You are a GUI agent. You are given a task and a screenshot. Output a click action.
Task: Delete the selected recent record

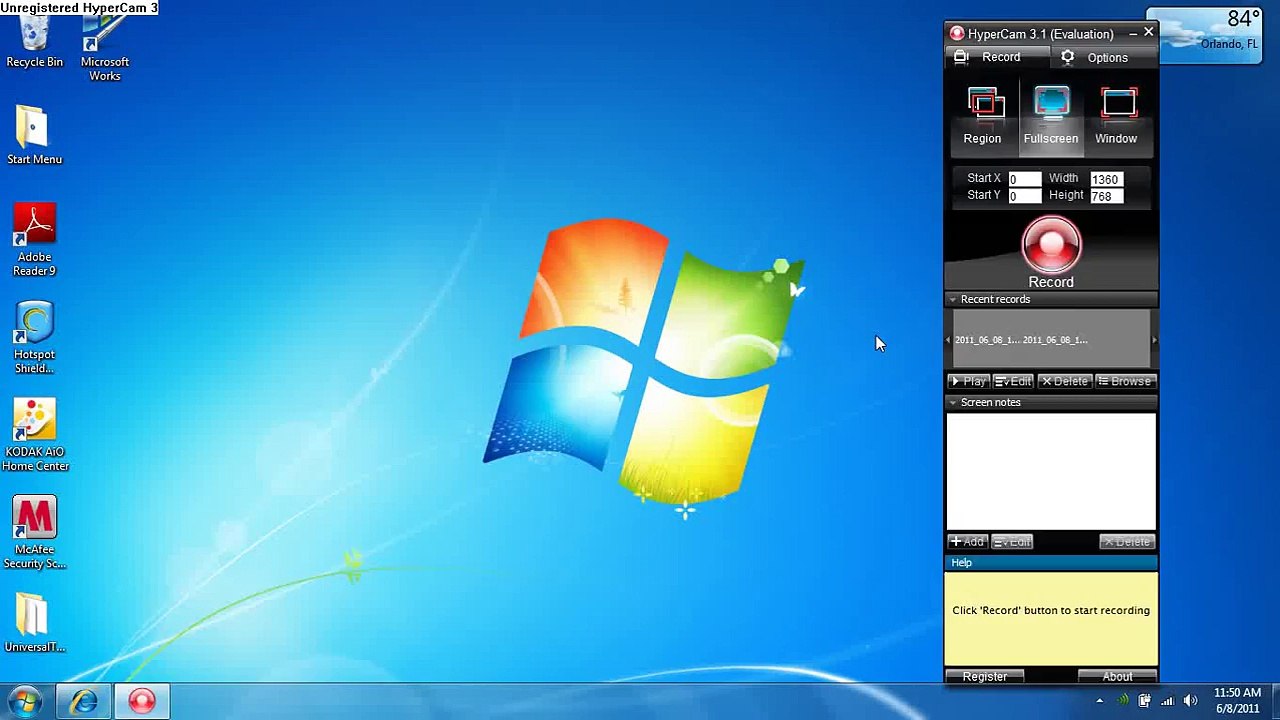click(x=1064, y=381)
